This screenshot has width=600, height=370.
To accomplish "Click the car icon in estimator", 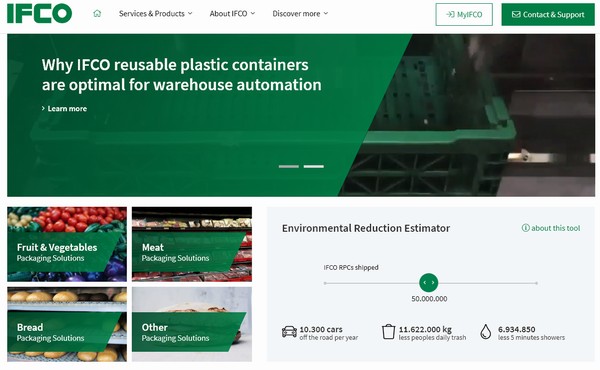I will [289, 332].
